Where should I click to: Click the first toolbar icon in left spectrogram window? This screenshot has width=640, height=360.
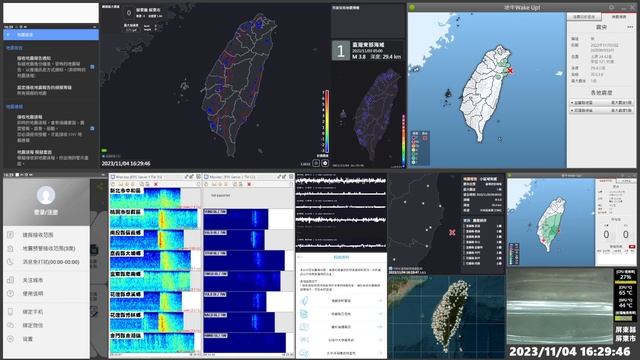[113, 184]
